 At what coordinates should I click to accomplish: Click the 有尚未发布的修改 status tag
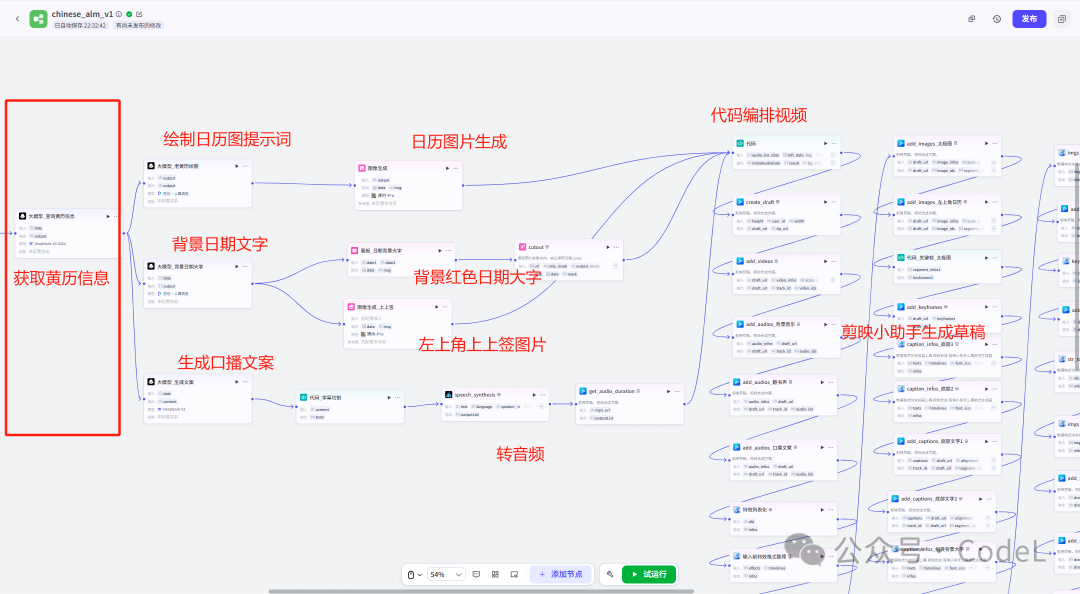[138, 25]
